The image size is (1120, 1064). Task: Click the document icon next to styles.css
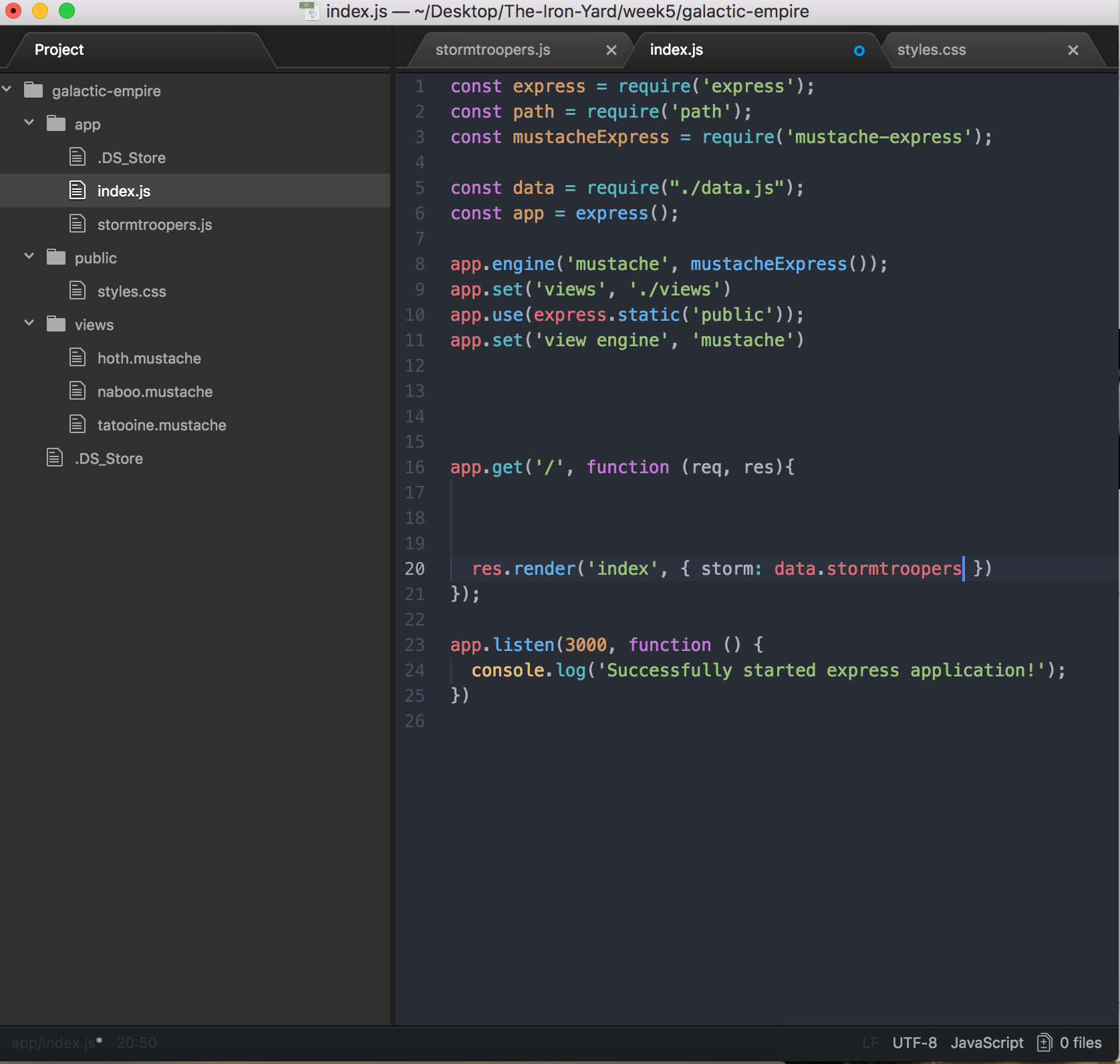[x=78, y=291]
